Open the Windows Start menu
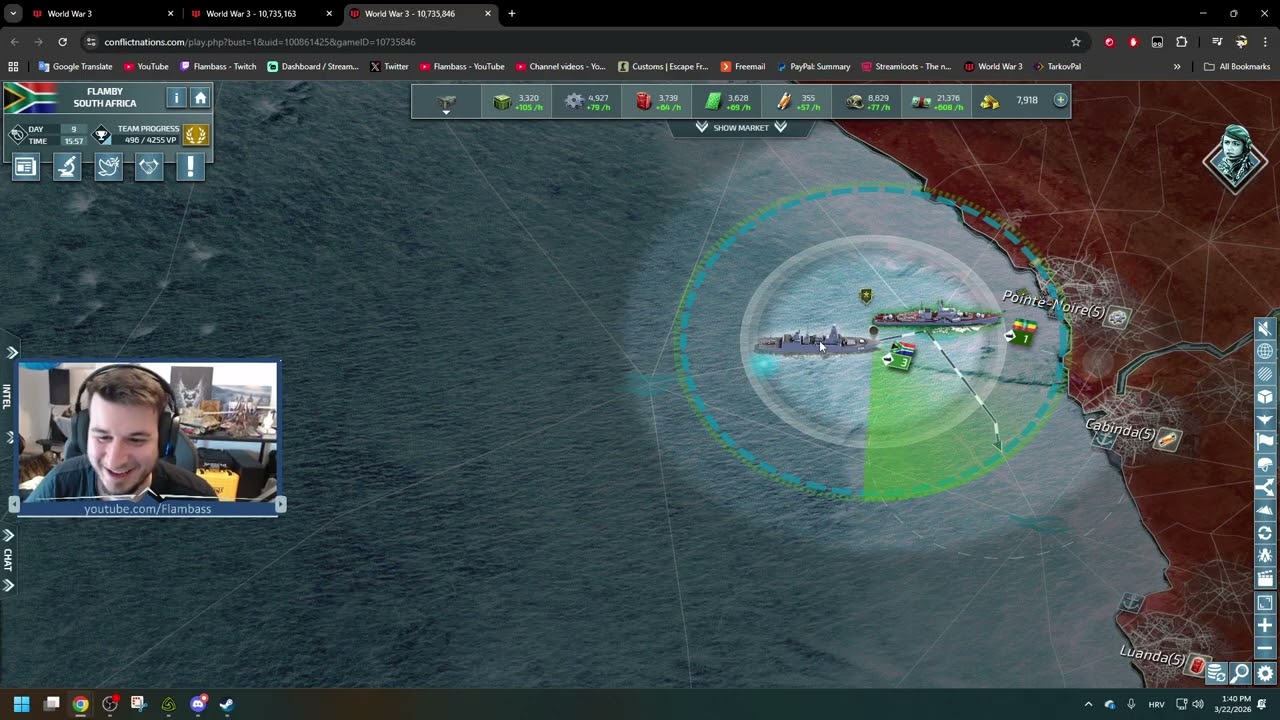This screenshot has height=720, width=1280. [x=21, y=704]
